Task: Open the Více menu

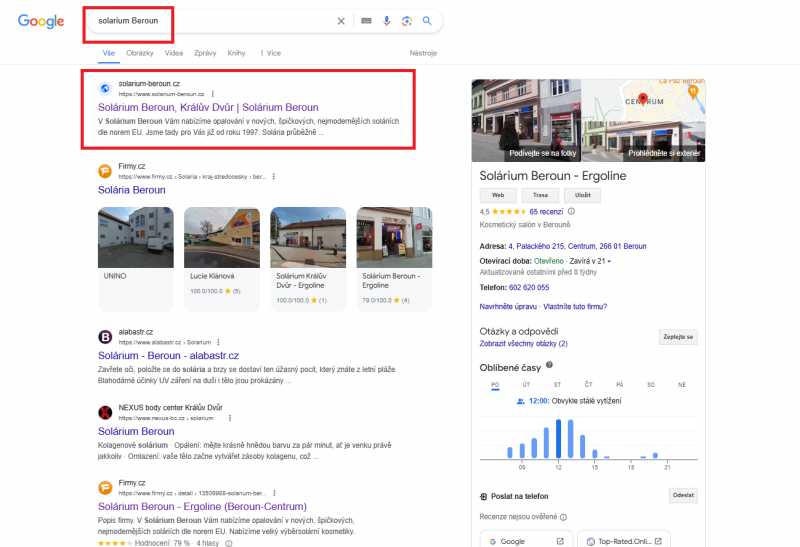Action: pyautogui.click(x=270, y=53)
